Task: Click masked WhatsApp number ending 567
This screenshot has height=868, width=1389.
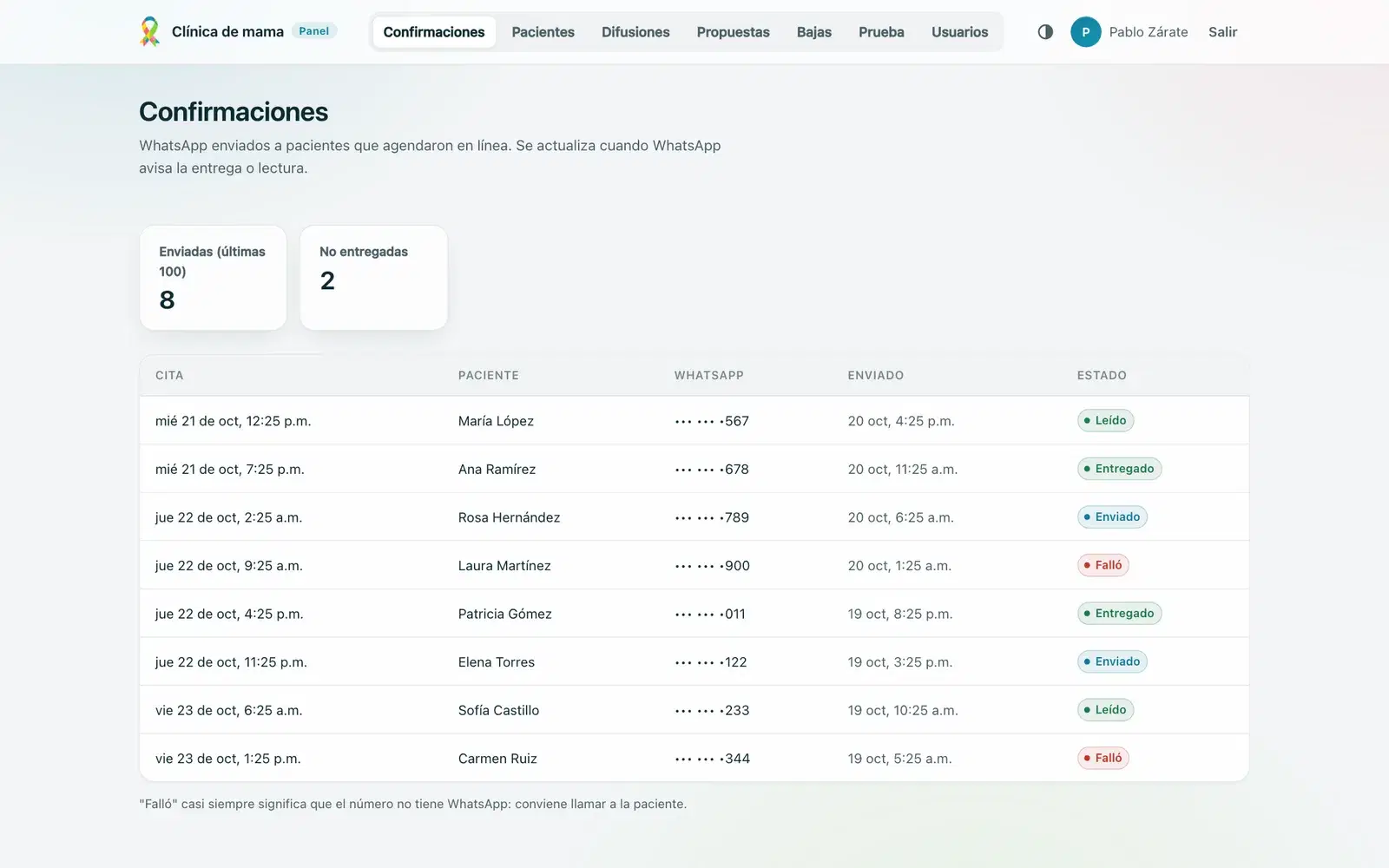Action: point(712,421)
